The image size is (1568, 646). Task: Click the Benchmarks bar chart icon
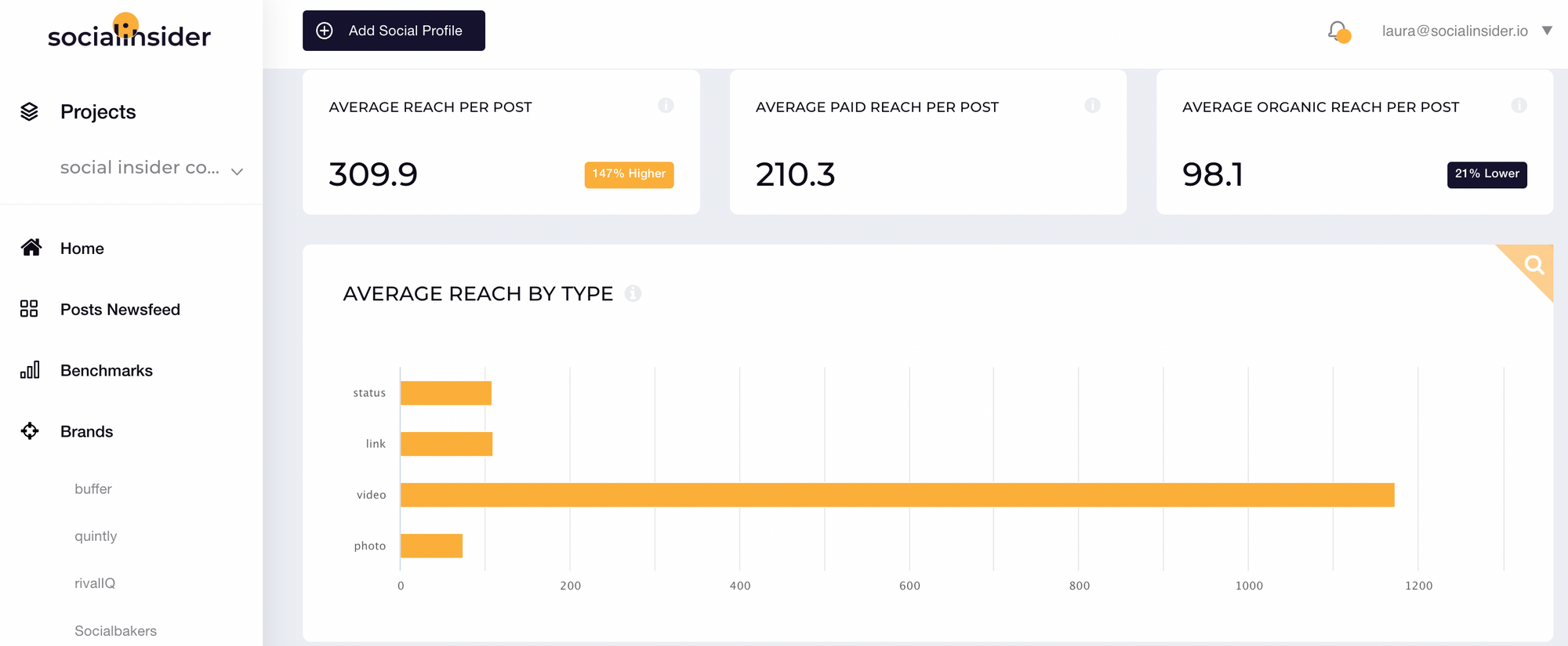click(x=30, y=370)
